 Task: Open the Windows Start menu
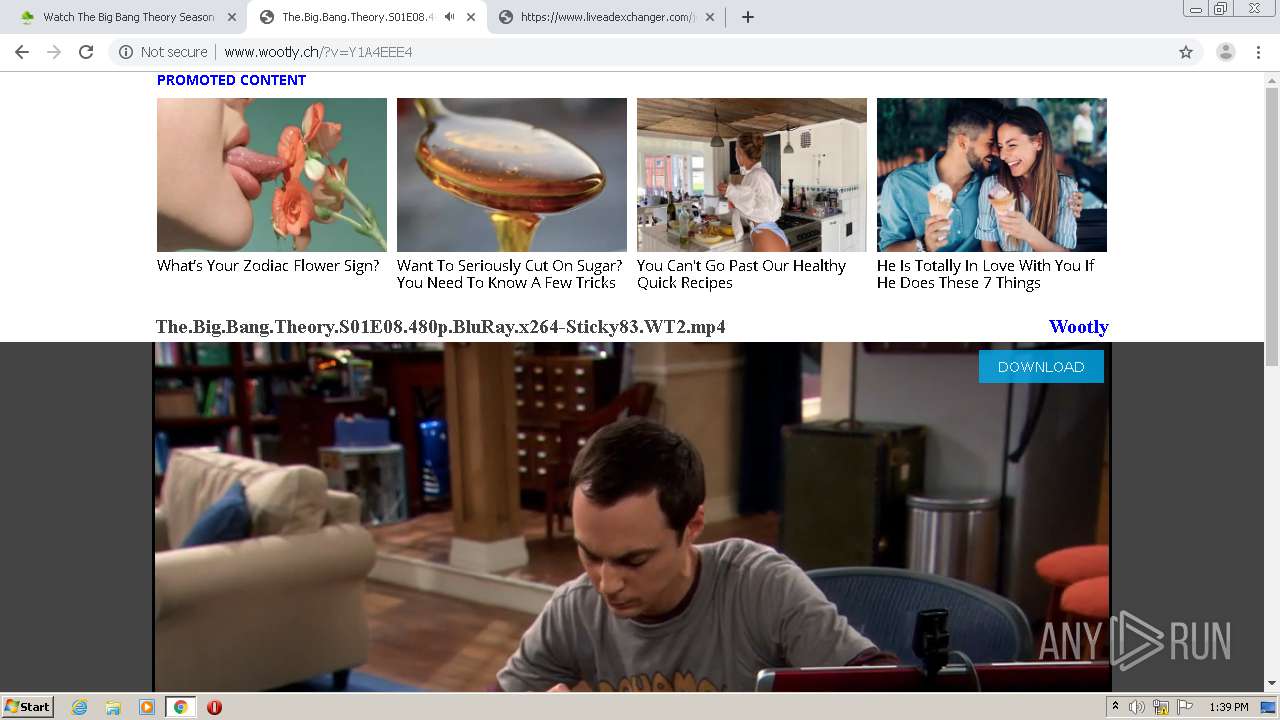pyautogui.click(x=28, y=707)
